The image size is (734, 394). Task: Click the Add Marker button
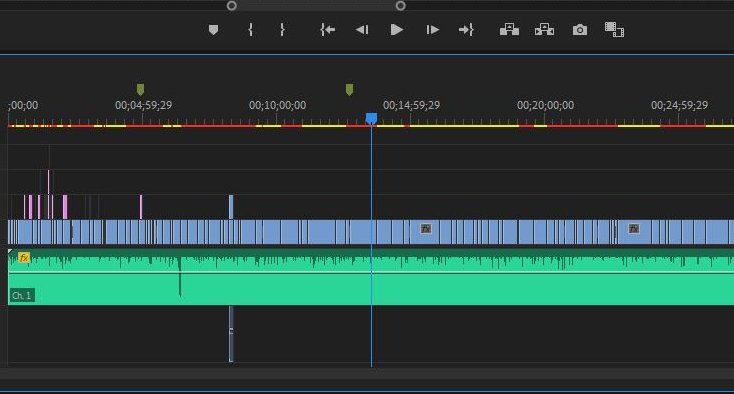point(213,30)
